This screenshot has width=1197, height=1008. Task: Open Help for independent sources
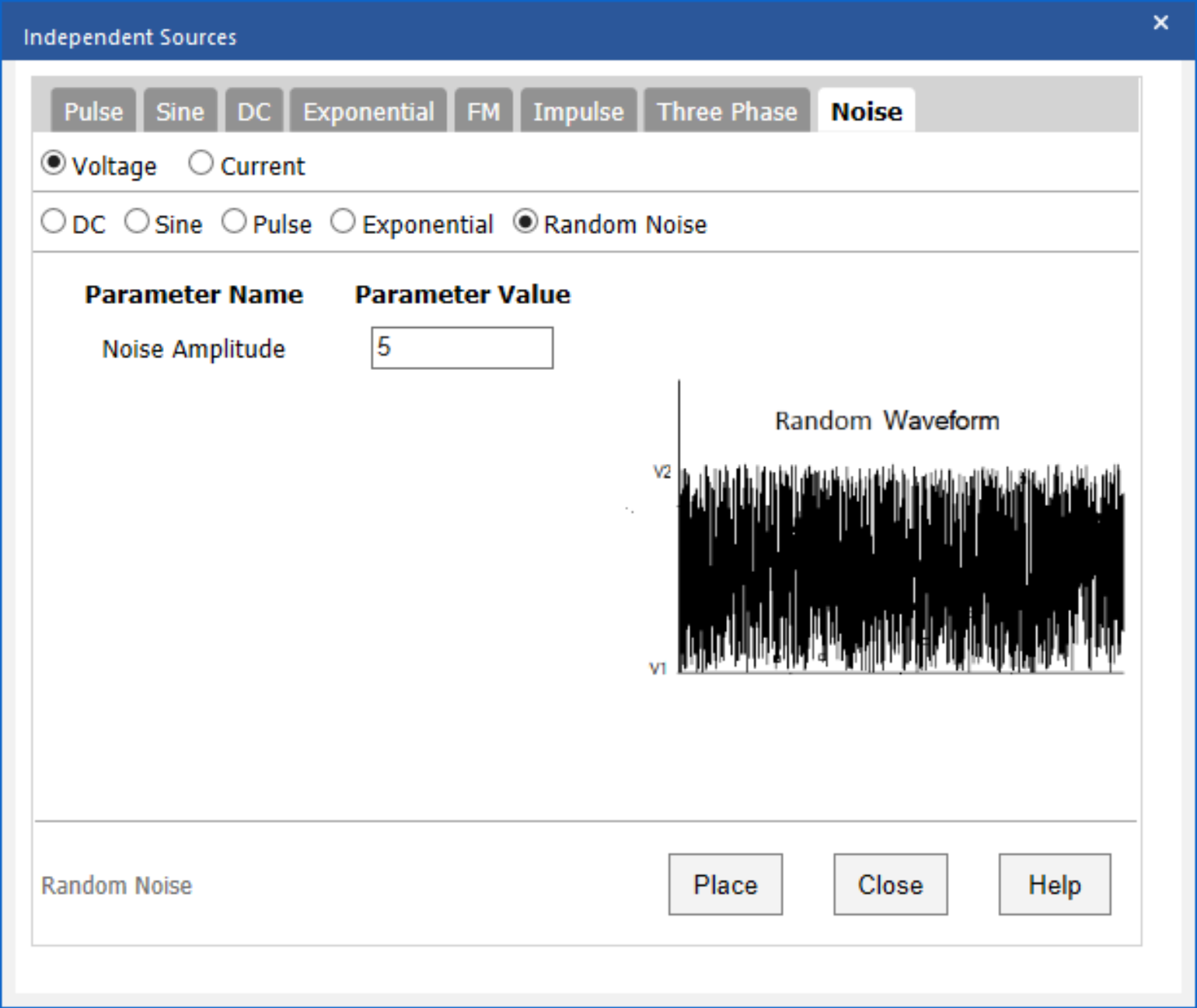click(1055, 884)
